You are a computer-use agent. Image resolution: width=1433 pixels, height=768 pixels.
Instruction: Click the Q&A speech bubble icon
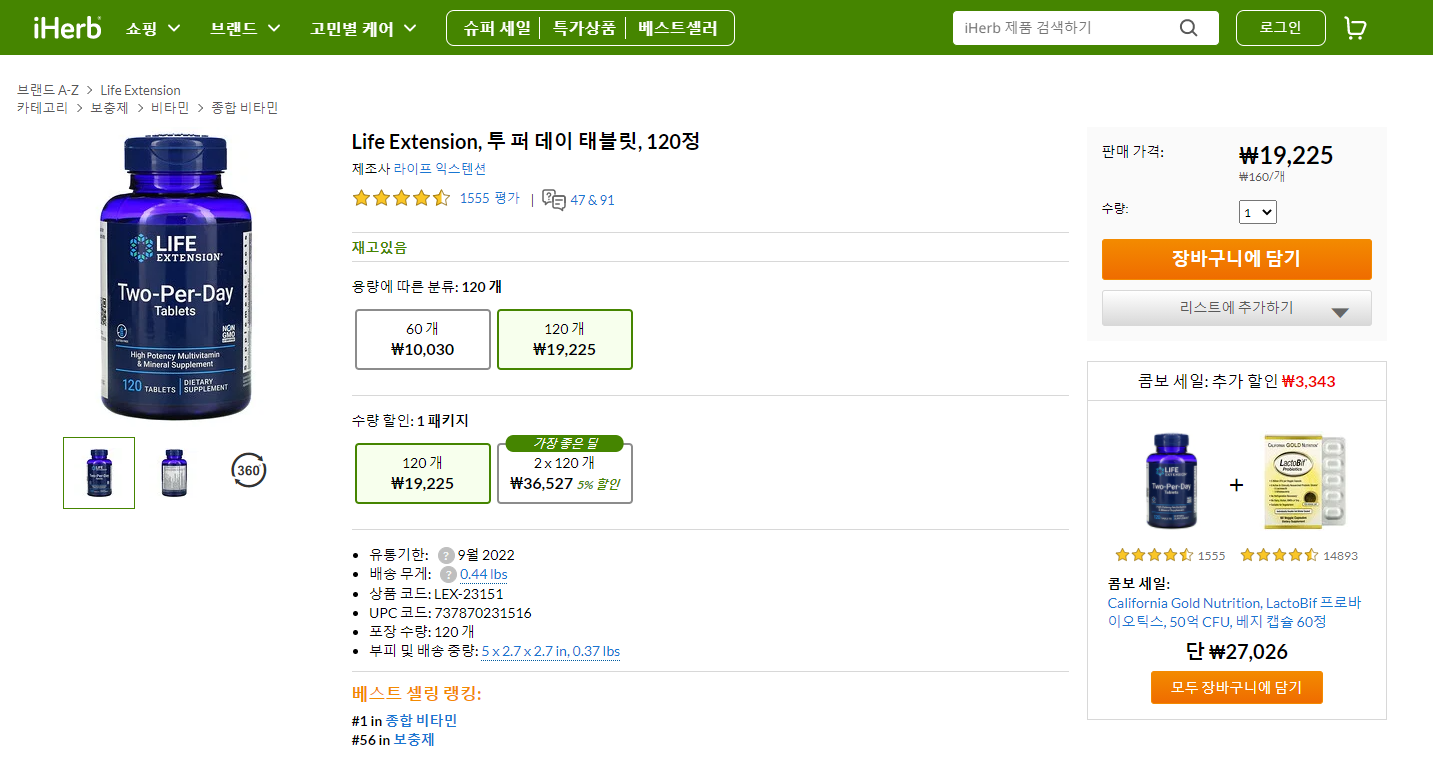tap(554, 200)
